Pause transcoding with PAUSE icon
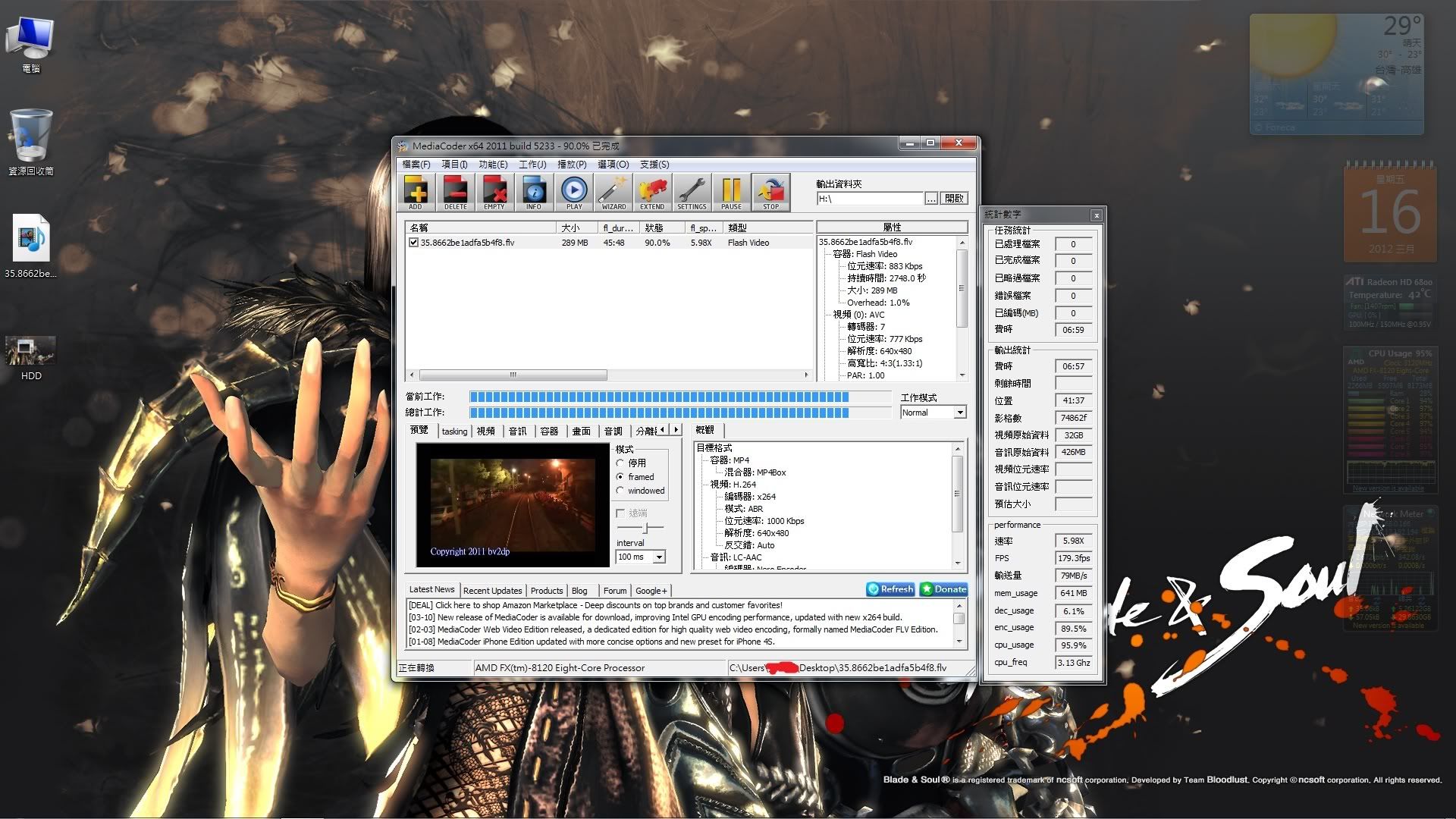The width and height of the screenshot is (1456, 819). click(731, 192)
